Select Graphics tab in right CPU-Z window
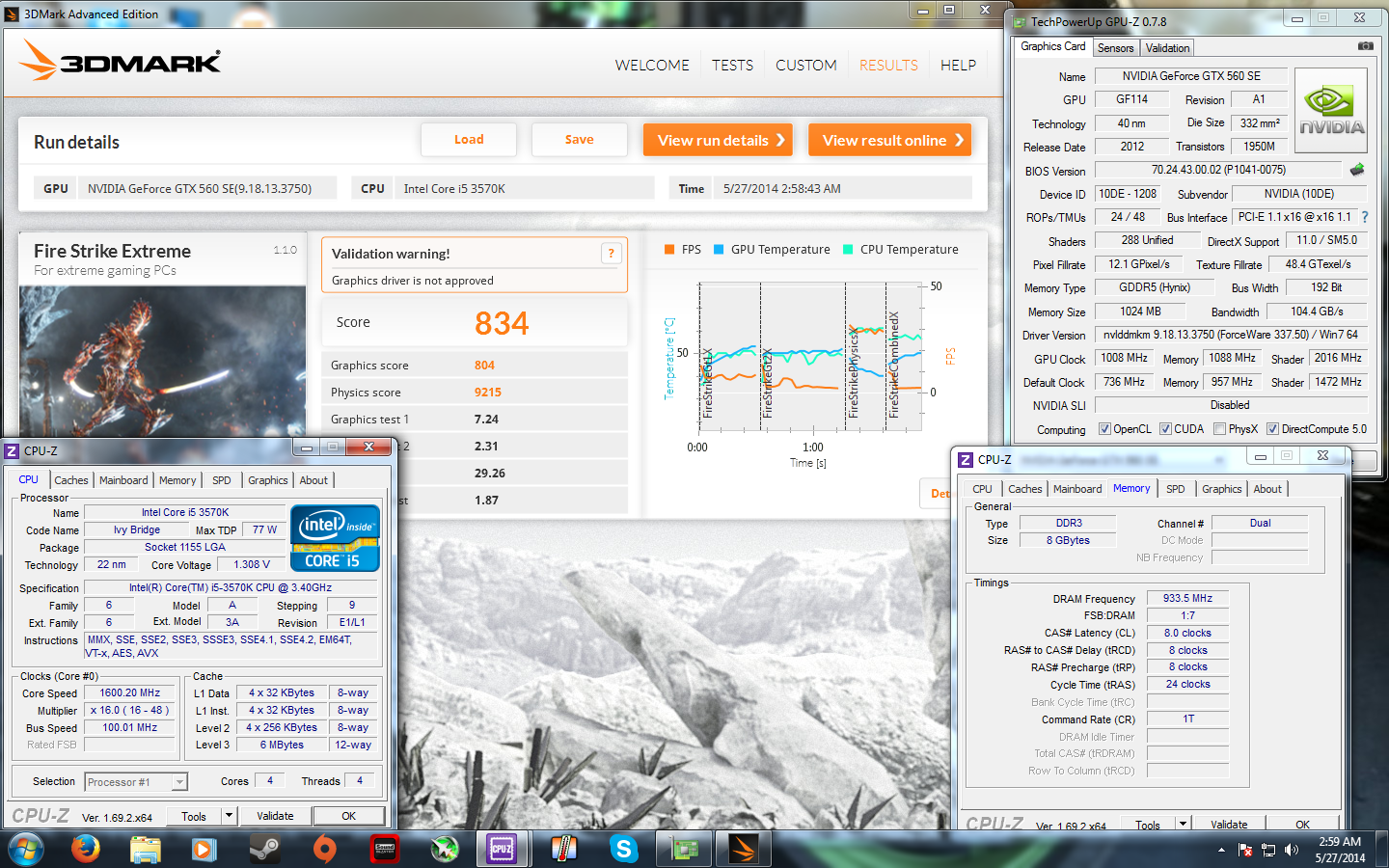Screen dimensions: 1389x868 [1221, 489]
